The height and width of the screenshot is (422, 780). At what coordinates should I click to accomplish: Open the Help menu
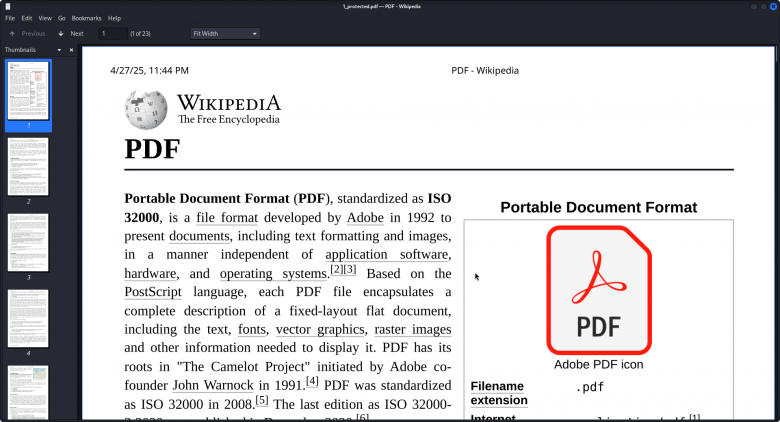114,18
